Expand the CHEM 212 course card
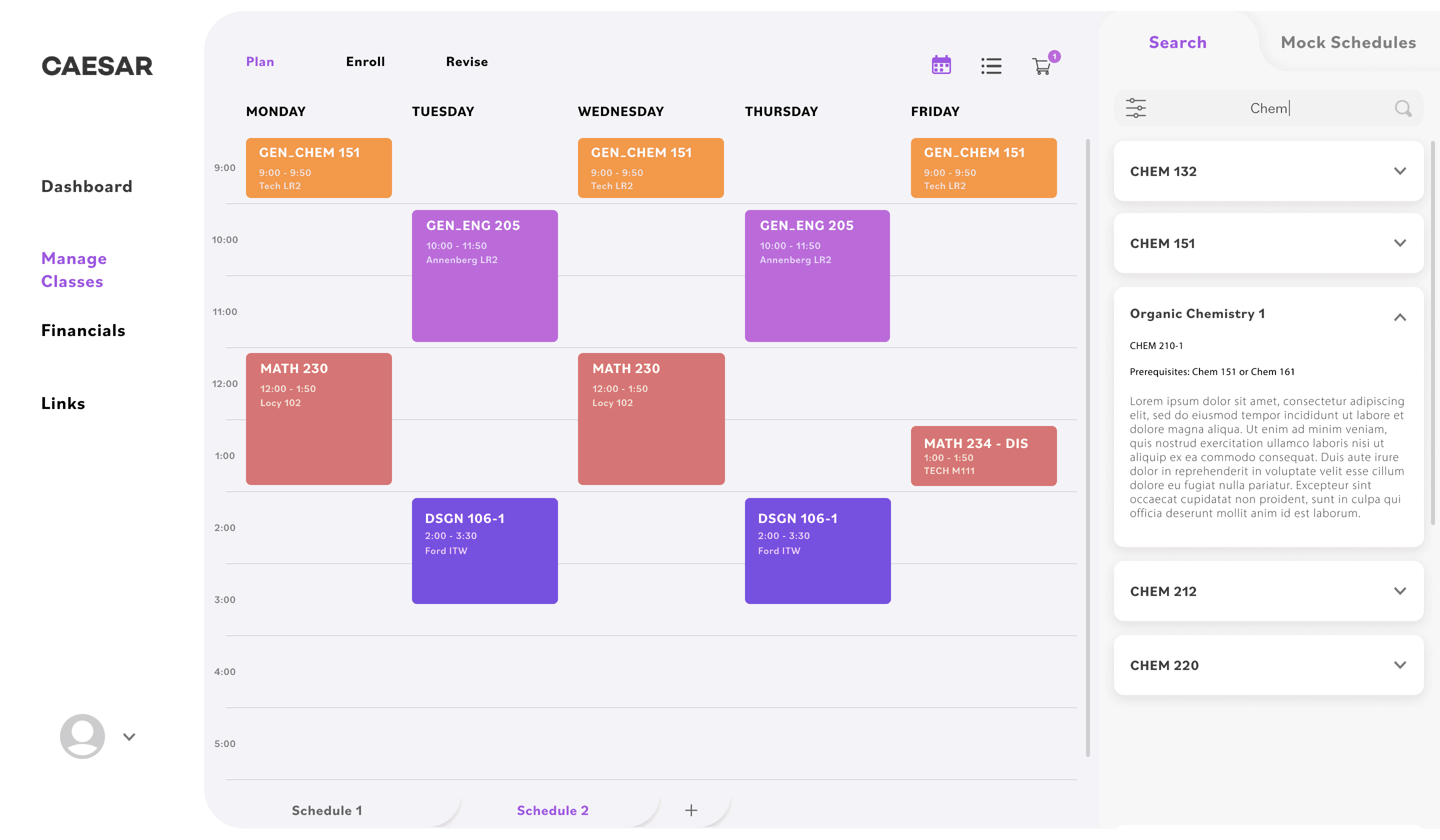Image resolution: width=1440 pixels, height=840 pixels. [x=1399, y=591]
